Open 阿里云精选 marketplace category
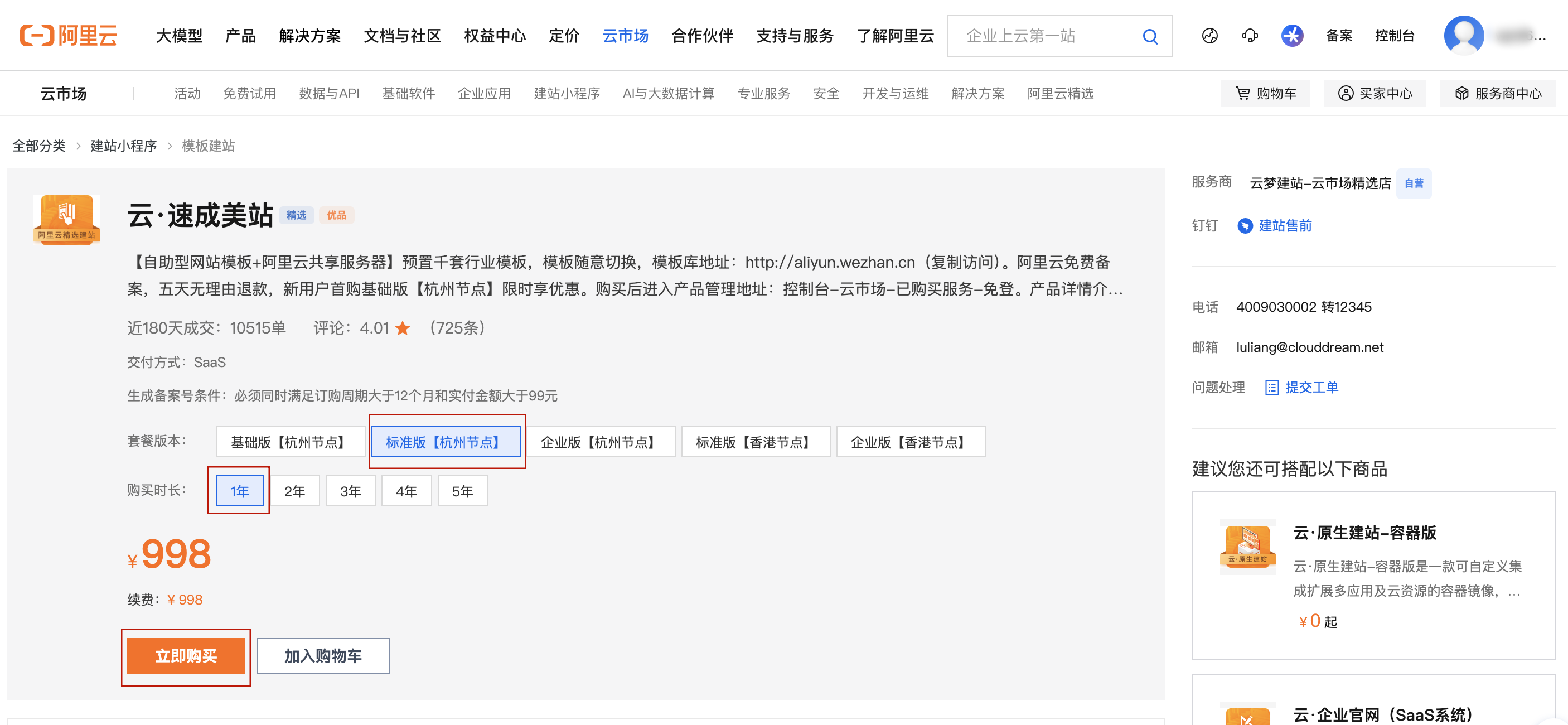Viewport: 1568px width, 725px height. point(1061,94)
